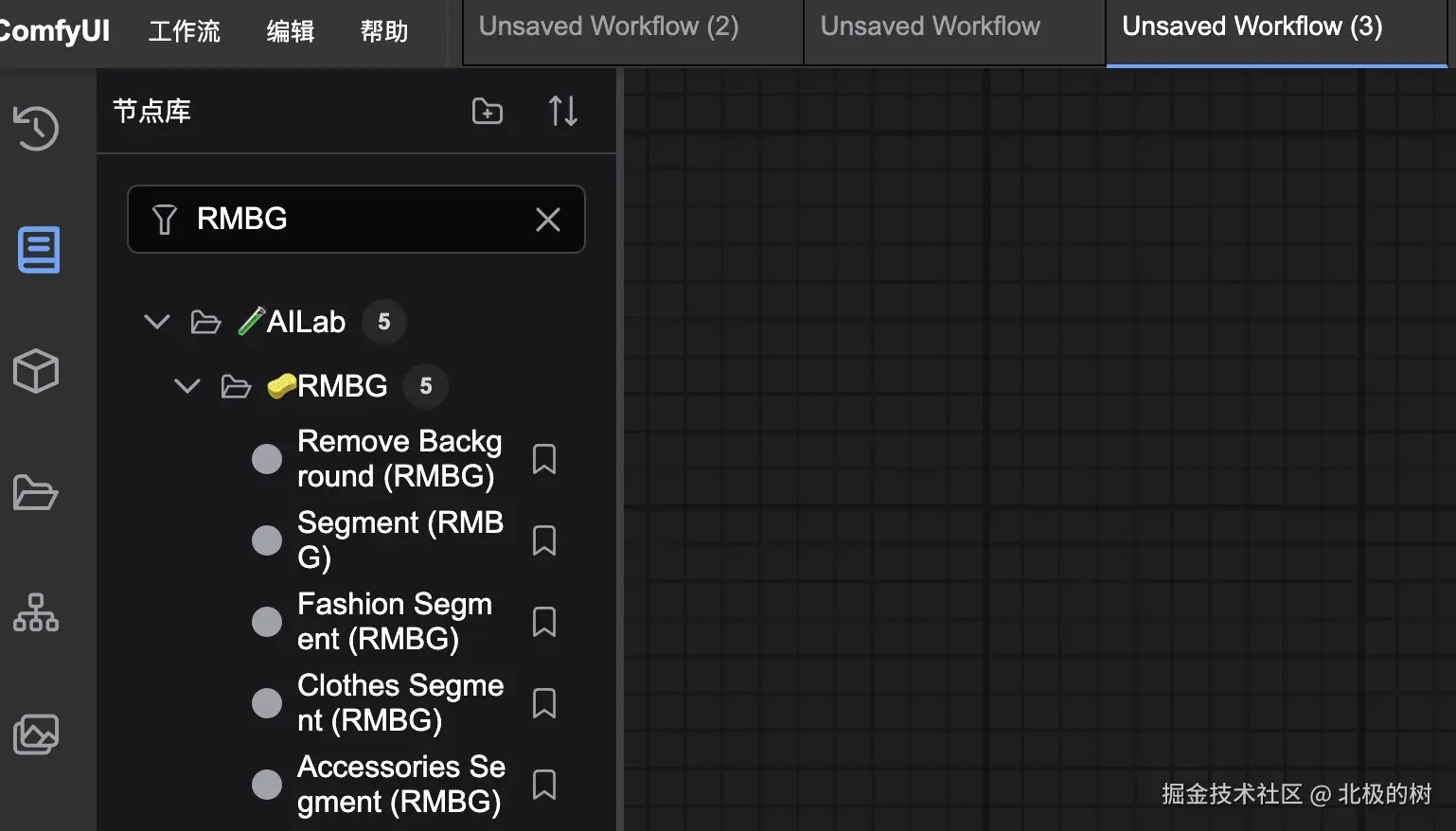Open the 编辑 menu
Screen dimensions: 1456x831
(x=291, y=31)
